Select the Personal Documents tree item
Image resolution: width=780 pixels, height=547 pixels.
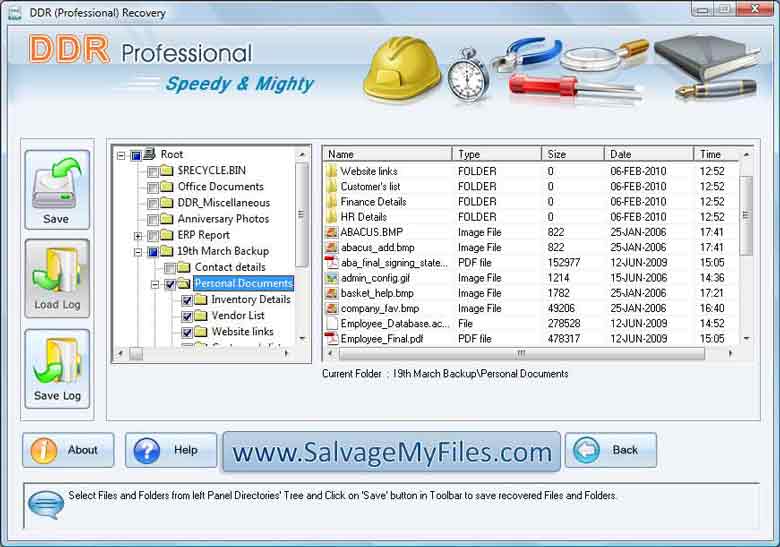(x=243, y=283)
